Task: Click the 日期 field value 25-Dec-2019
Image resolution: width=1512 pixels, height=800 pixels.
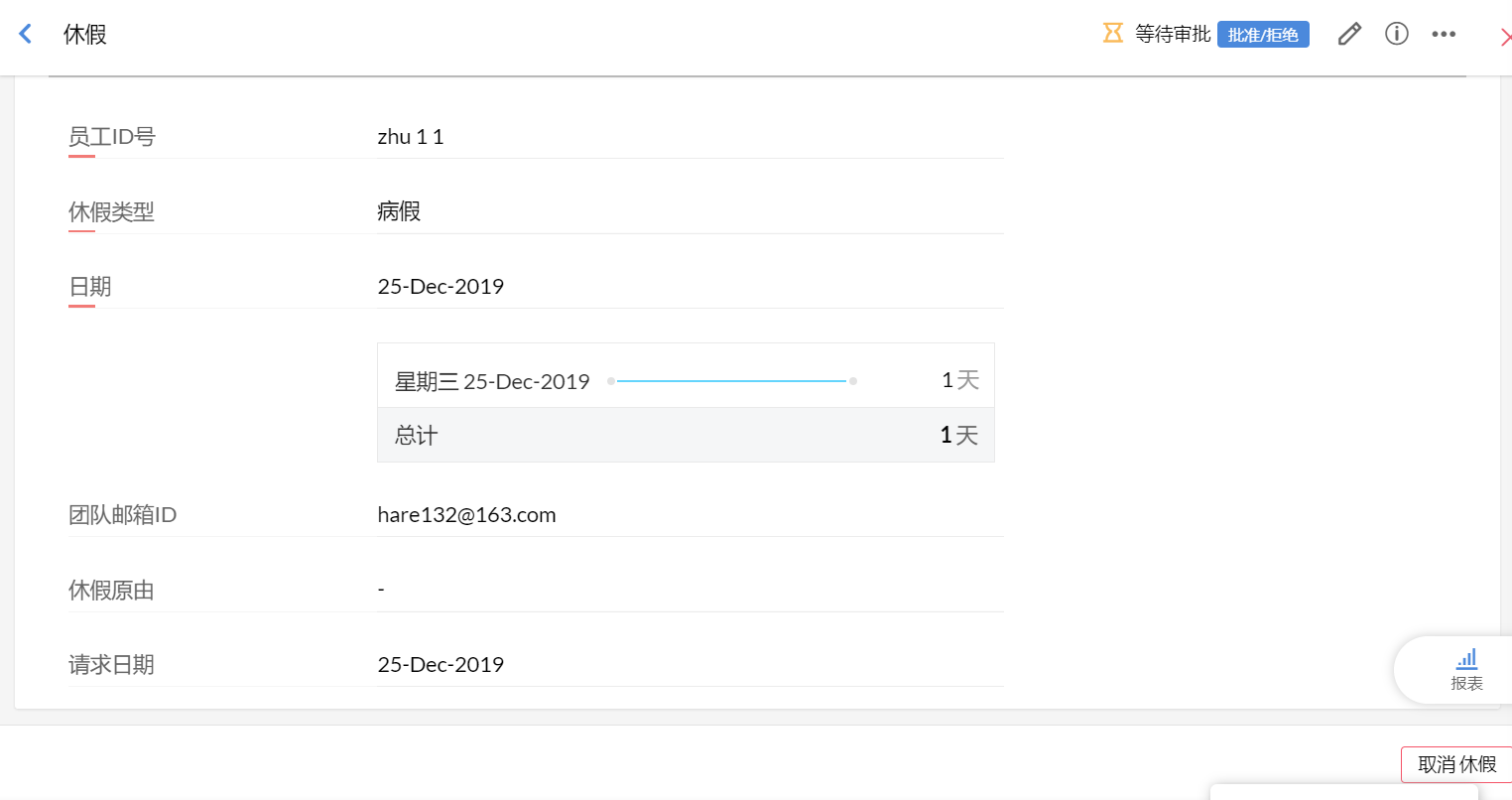Action: point(441,287)
